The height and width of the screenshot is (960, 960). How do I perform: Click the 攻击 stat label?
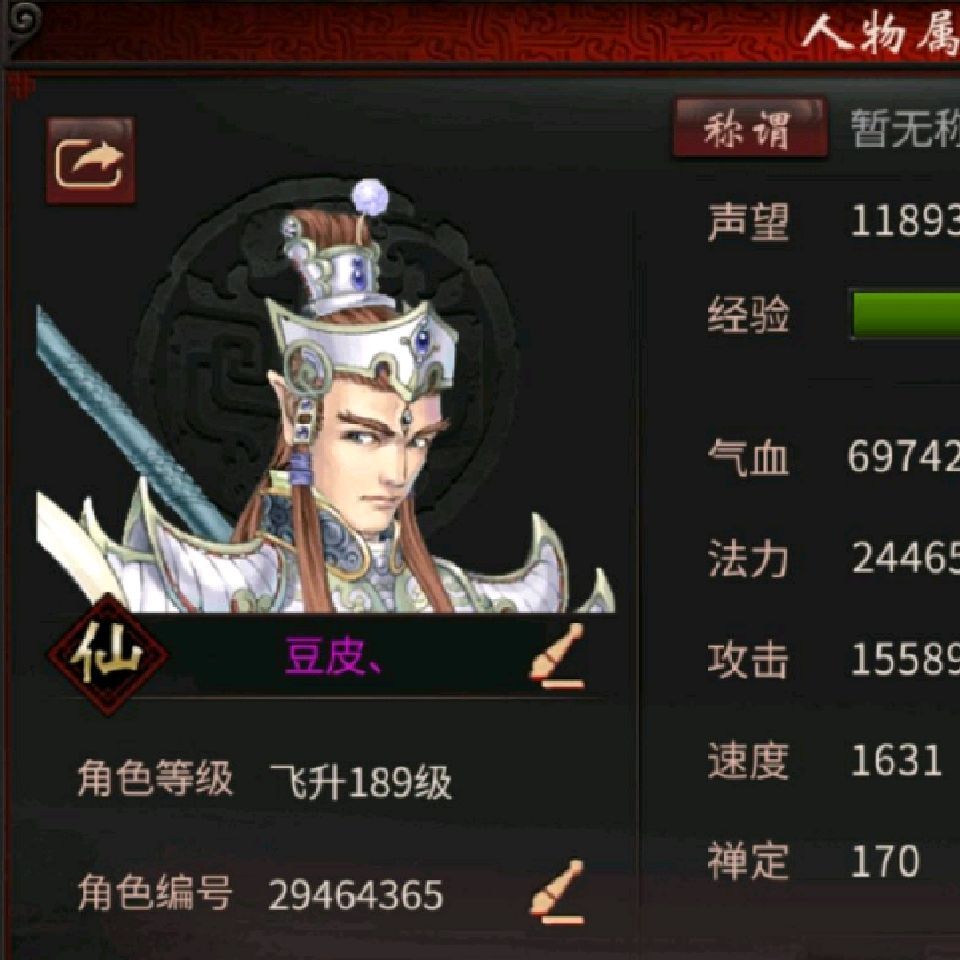pos(748,660)
